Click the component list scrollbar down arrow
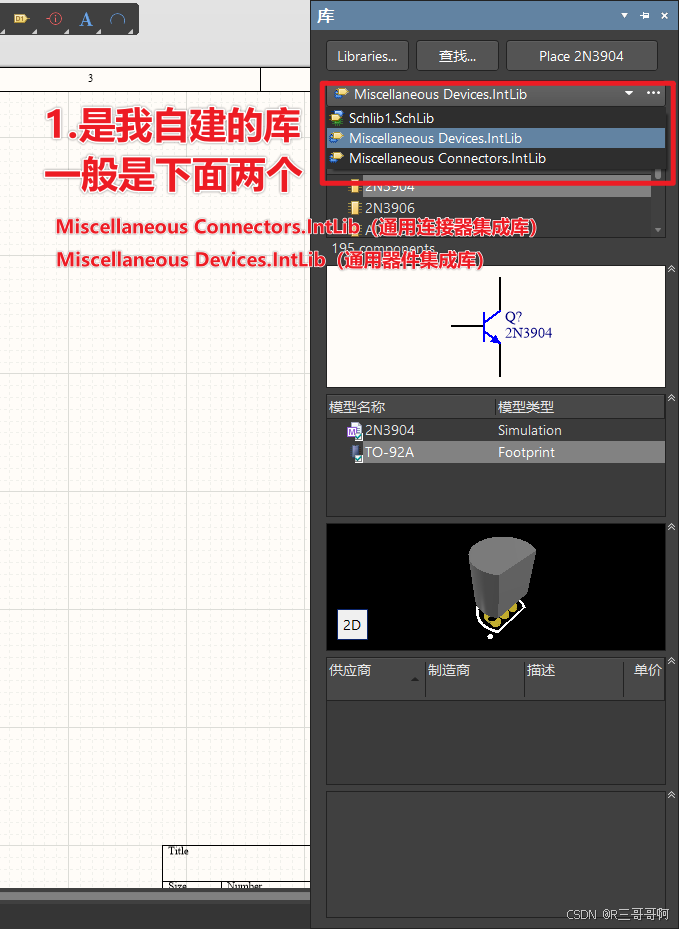 (658, 230)
